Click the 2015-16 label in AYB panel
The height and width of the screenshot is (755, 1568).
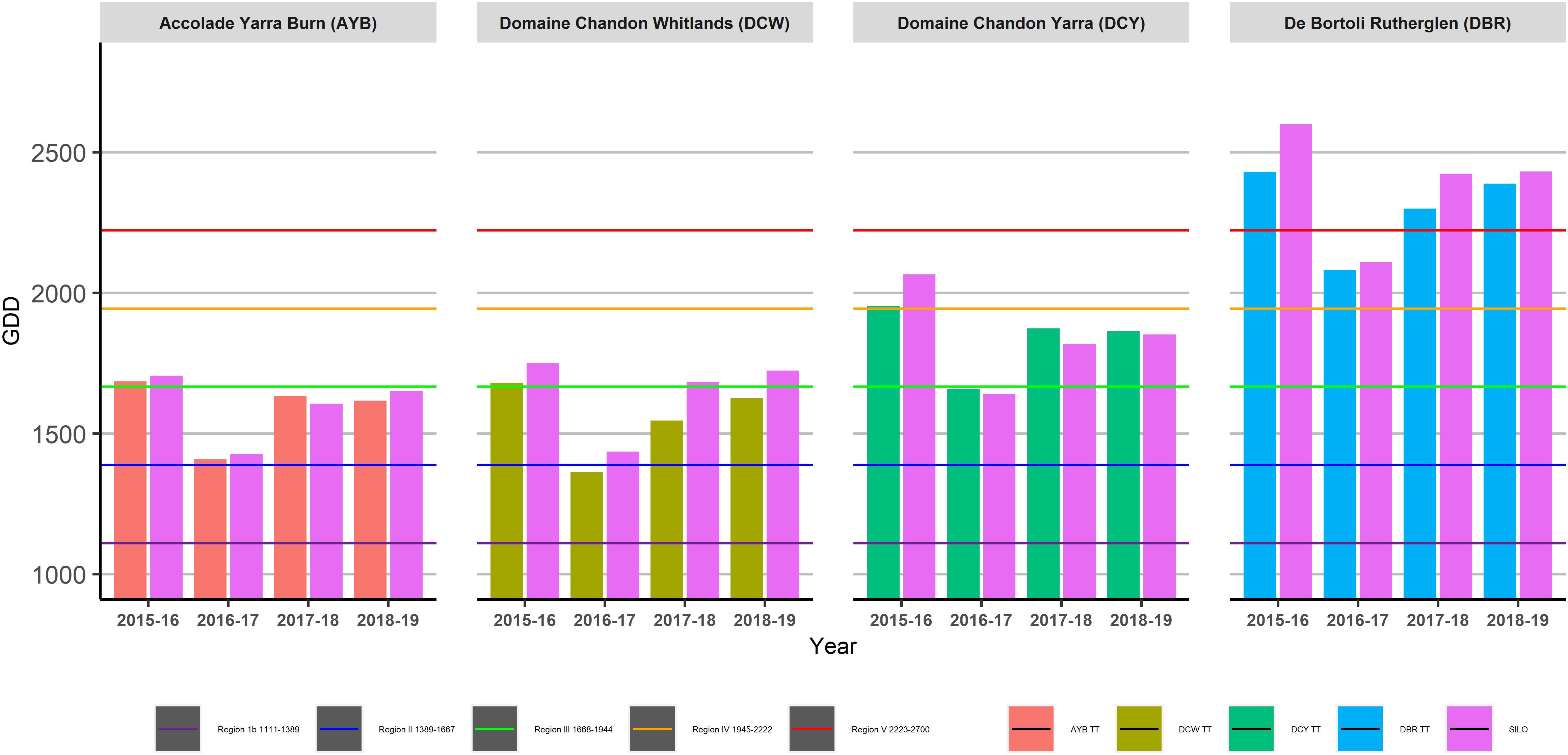(x=148, y=620)
